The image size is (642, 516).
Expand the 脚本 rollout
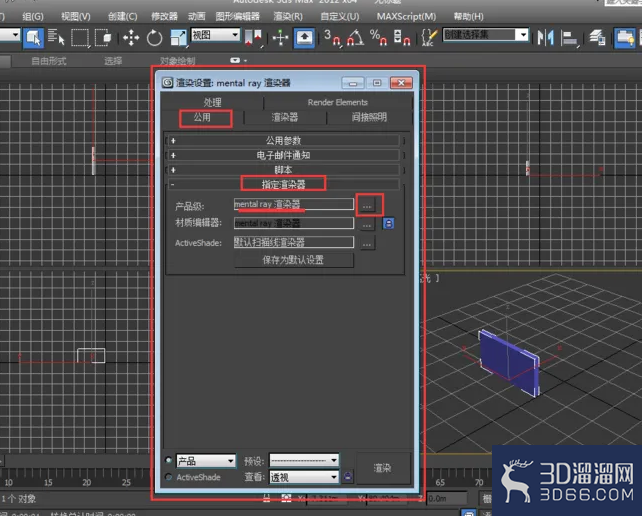point(283,170)
